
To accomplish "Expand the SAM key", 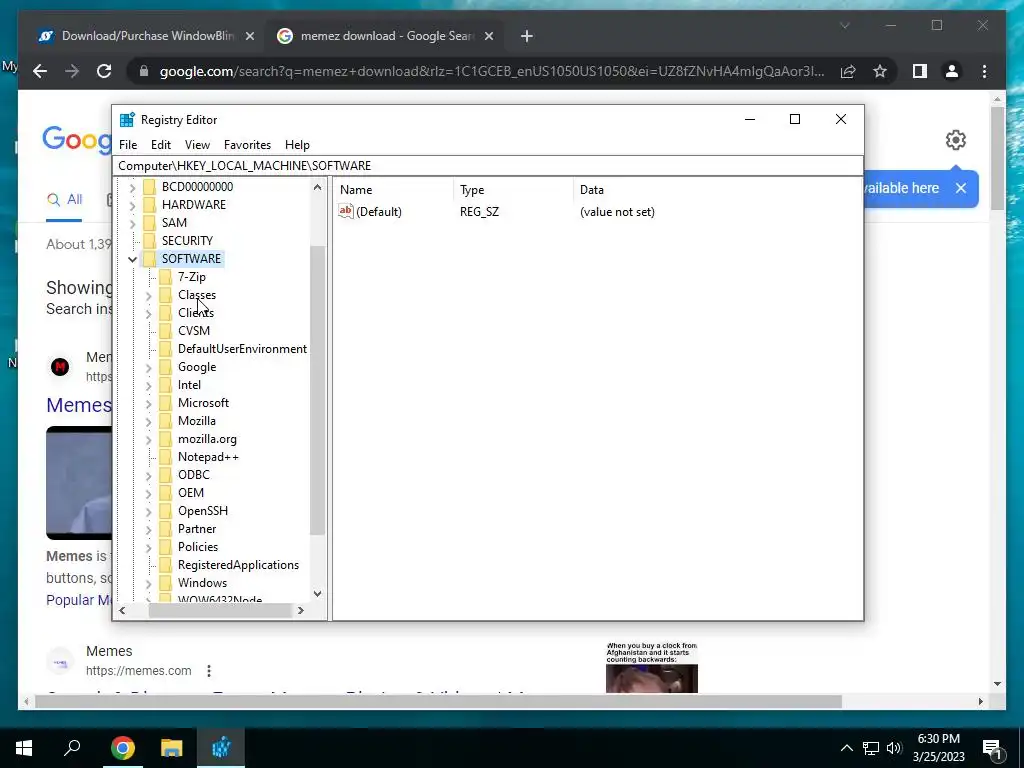I will point(133,223).
